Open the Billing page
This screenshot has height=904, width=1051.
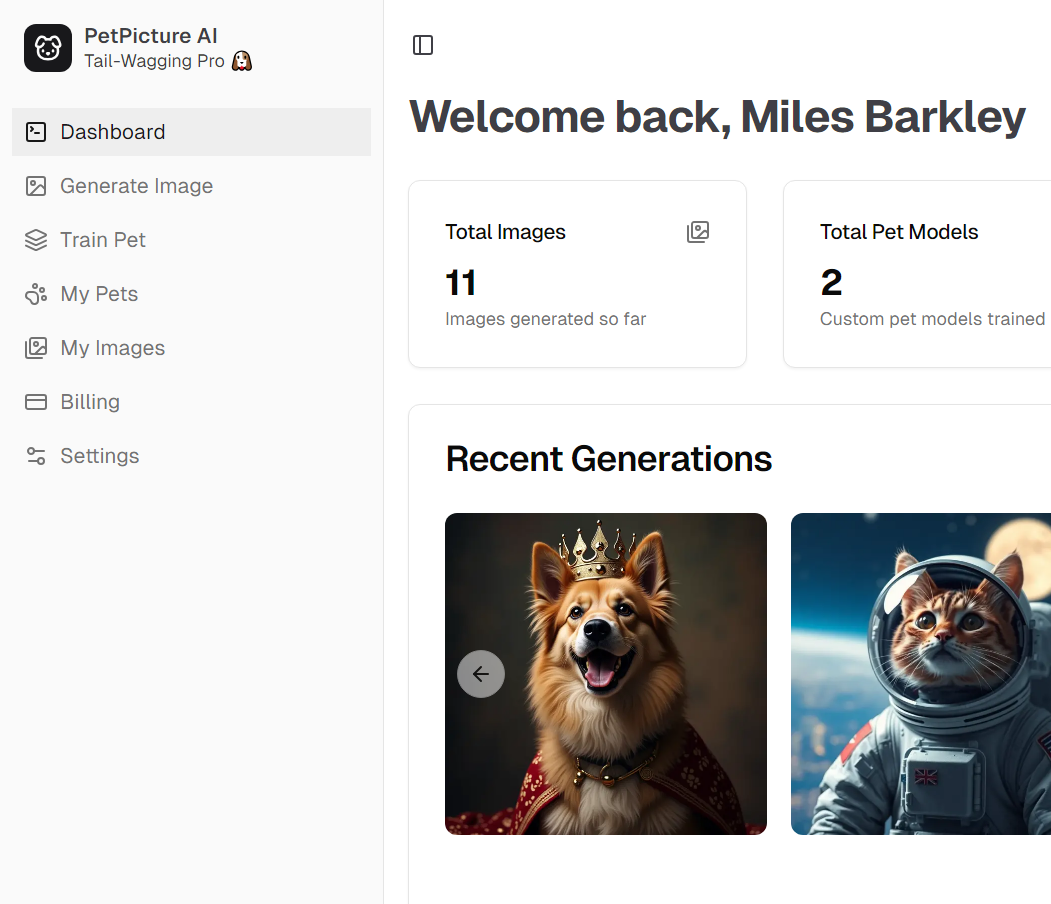pyautogui.click(x=191, y=402)
